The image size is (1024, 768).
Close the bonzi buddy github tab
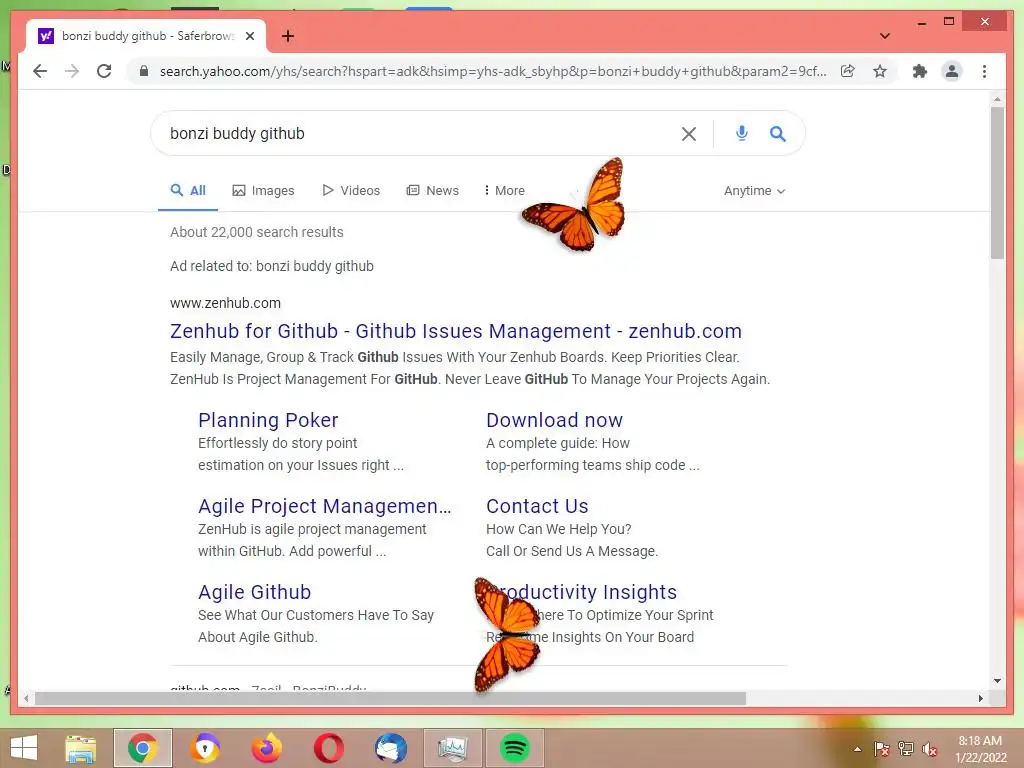point(249,36)
